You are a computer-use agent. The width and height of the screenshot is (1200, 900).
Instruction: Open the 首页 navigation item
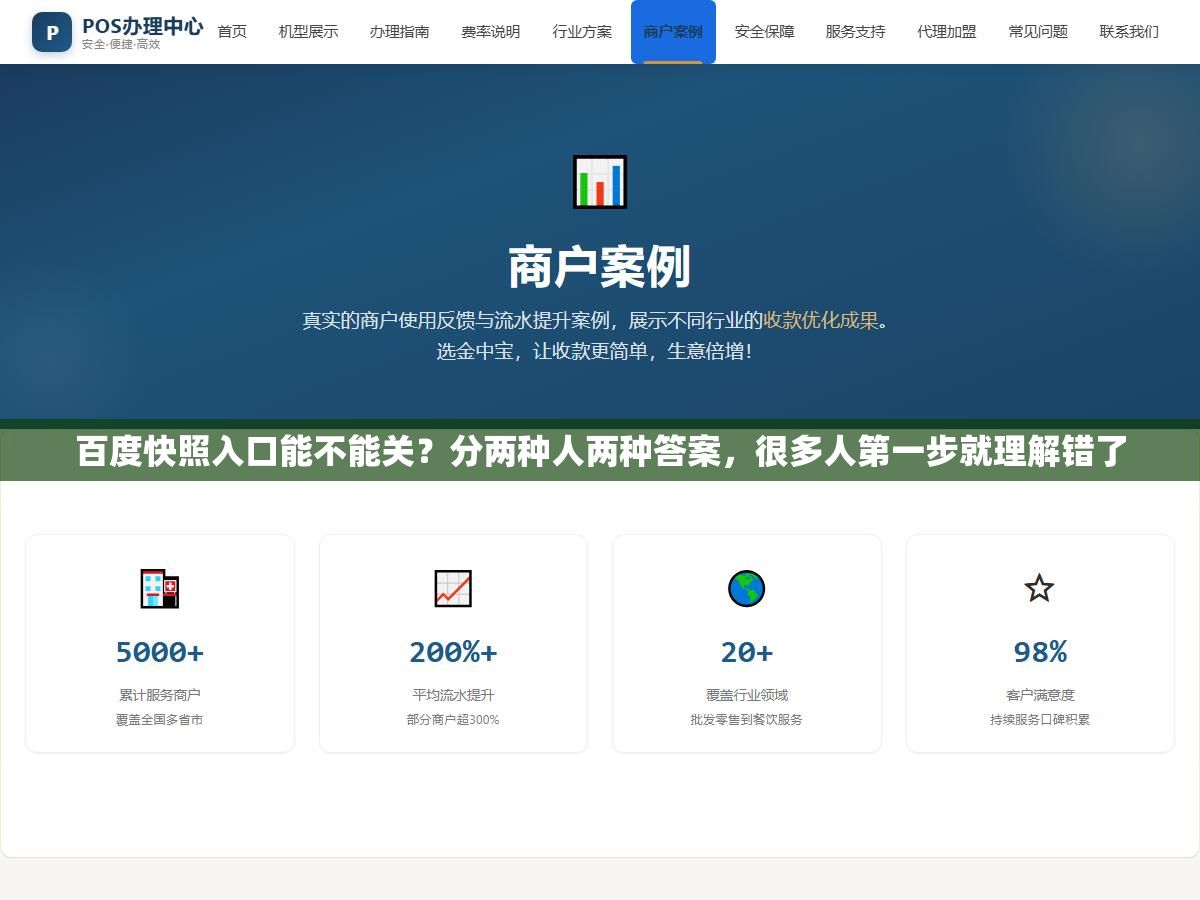click(x=232, y=32)
